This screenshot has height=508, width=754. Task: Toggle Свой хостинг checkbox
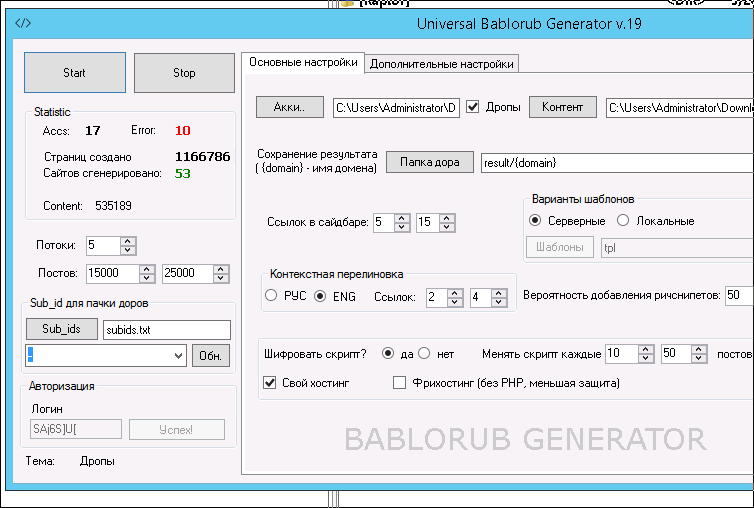pyautogui.click(x=270, y=383)
